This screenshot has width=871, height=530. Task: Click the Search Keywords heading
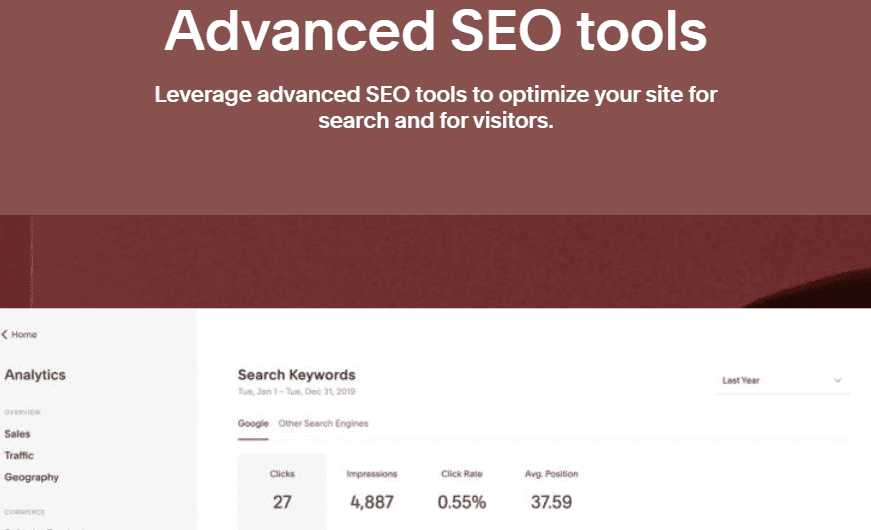point(296,375)
